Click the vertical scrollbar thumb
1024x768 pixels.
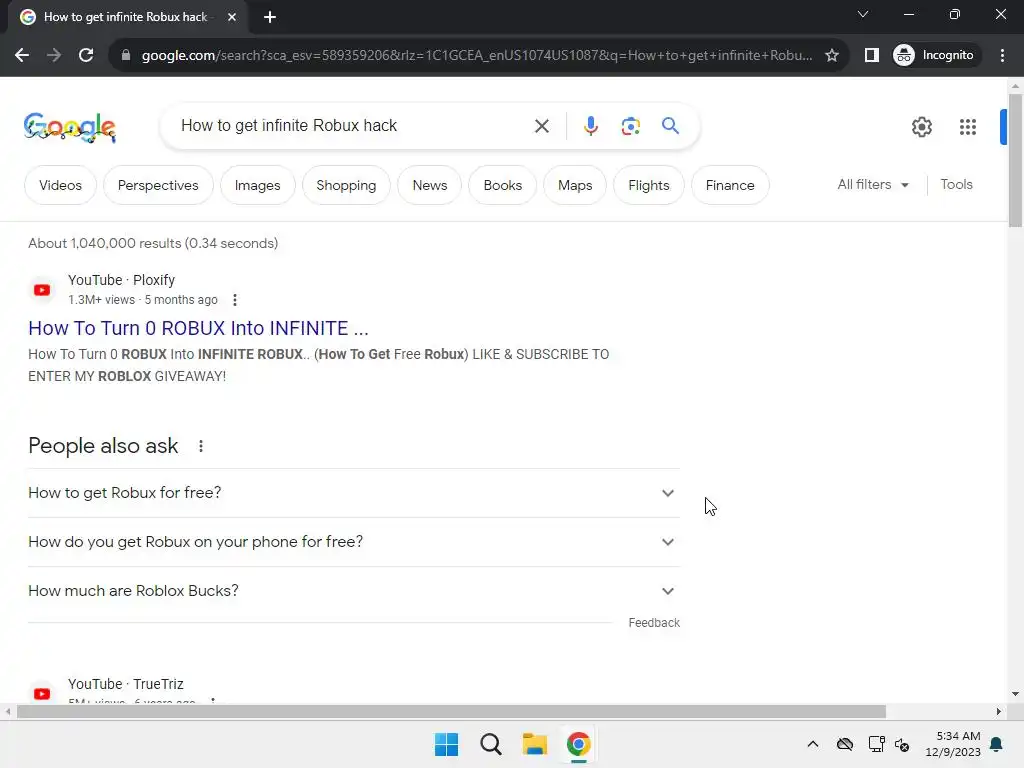[x=1016, y=160]
